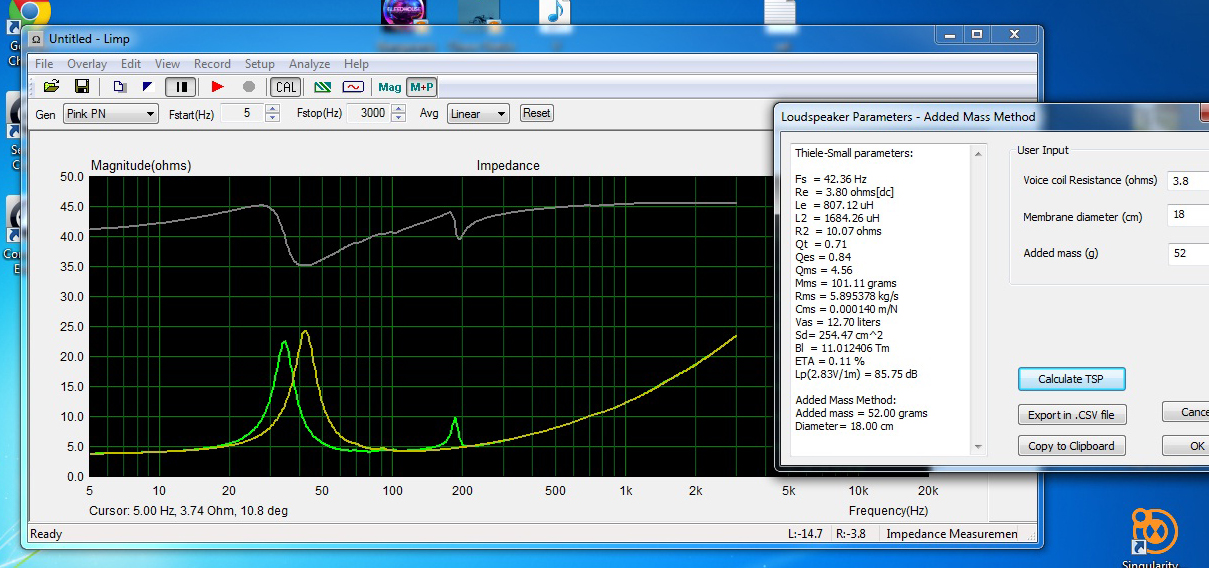Select the 'Lp(2.83V/1m) = 85.75 dB' line
The height and width of the screenshot is (568, 1209).
click(x=856, y=375)
